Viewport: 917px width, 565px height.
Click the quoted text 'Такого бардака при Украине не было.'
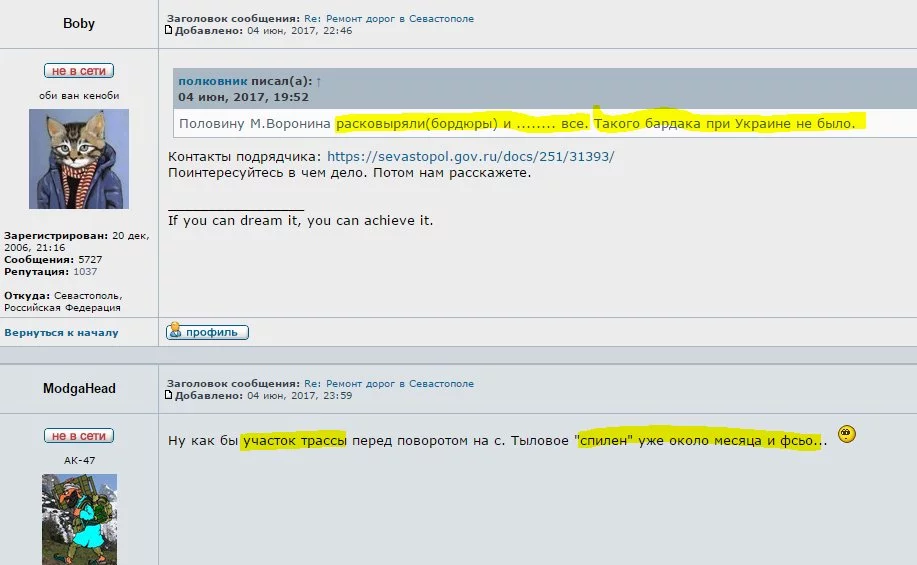[x=725, y=123]
